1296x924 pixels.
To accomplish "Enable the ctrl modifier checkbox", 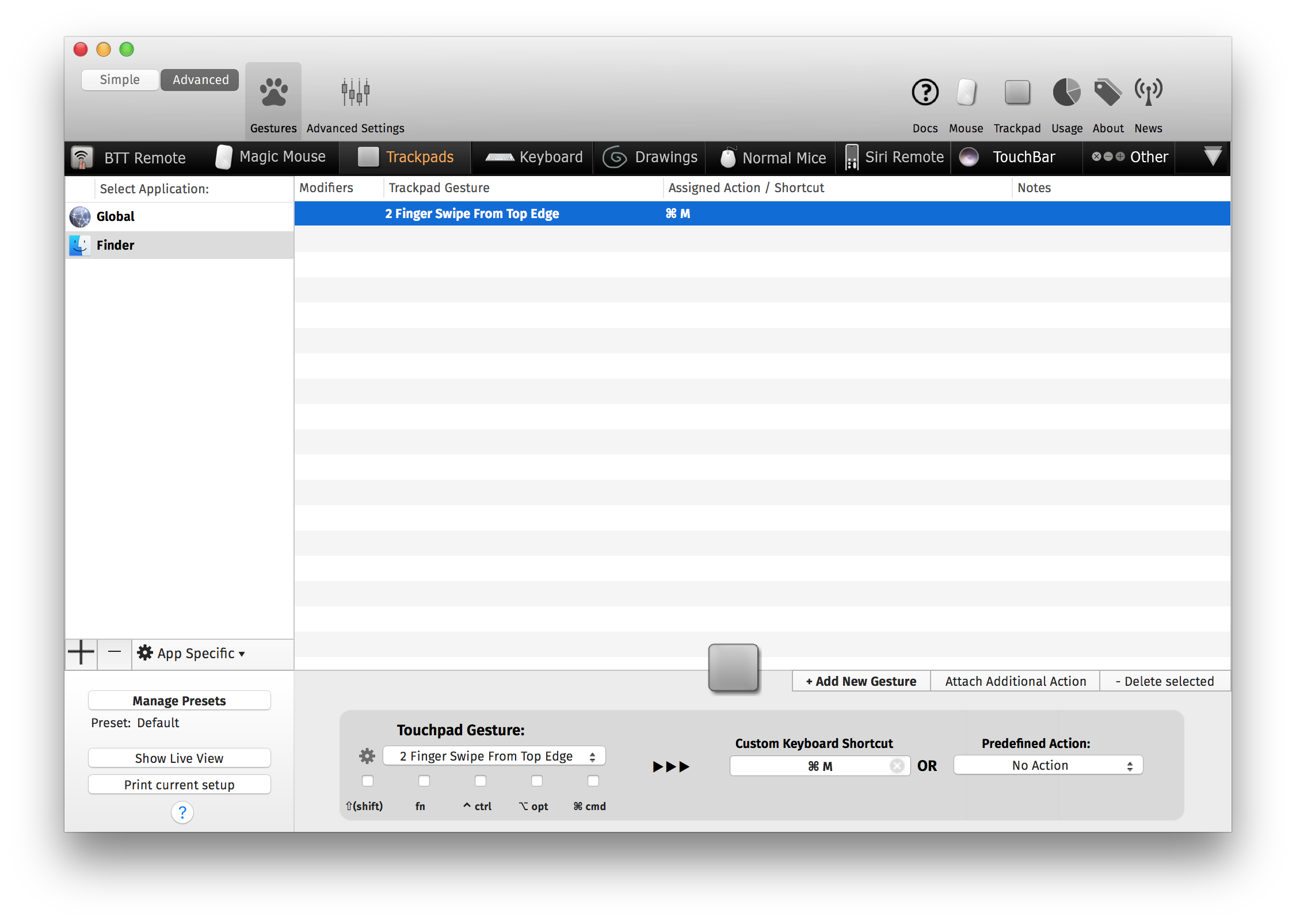I will coord(481,781).
